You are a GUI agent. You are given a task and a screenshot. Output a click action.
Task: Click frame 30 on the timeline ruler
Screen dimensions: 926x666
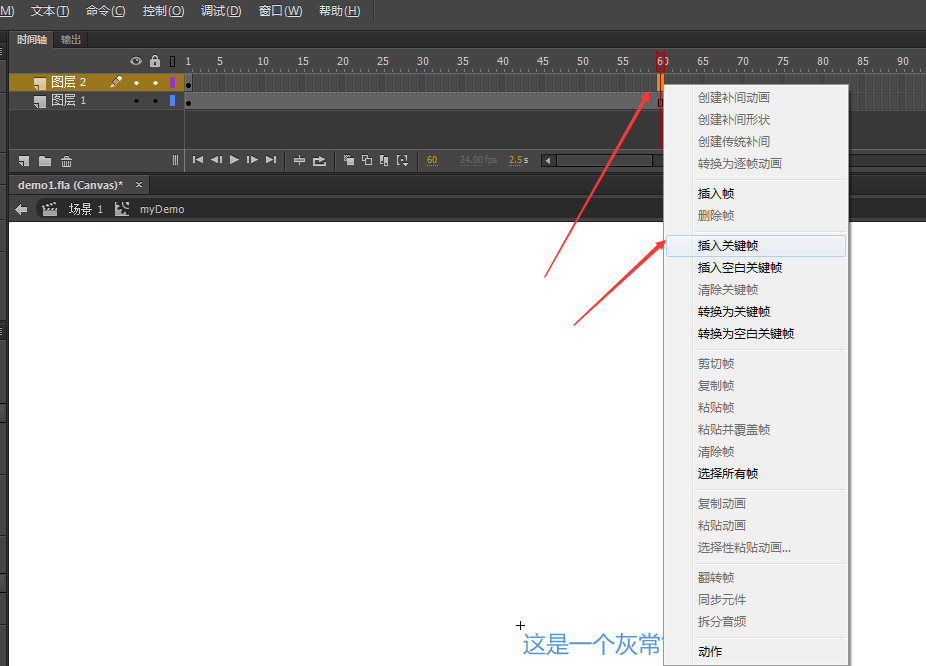click(x=423, y=61)
